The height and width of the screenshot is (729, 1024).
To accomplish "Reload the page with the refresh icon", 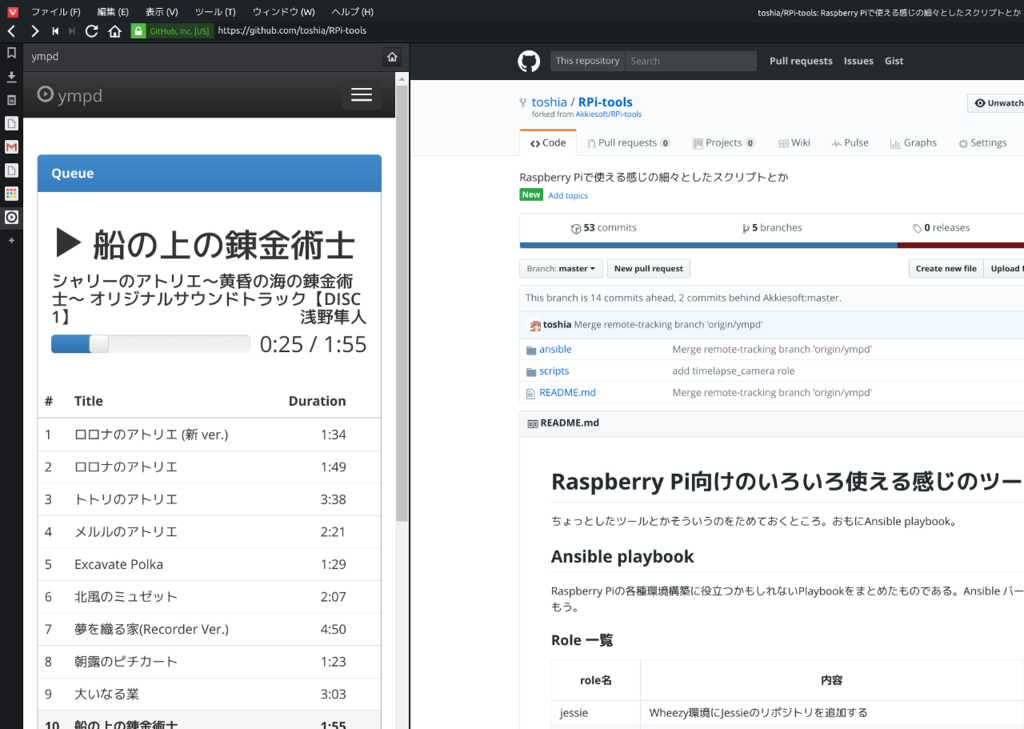I will click(91, 31).
